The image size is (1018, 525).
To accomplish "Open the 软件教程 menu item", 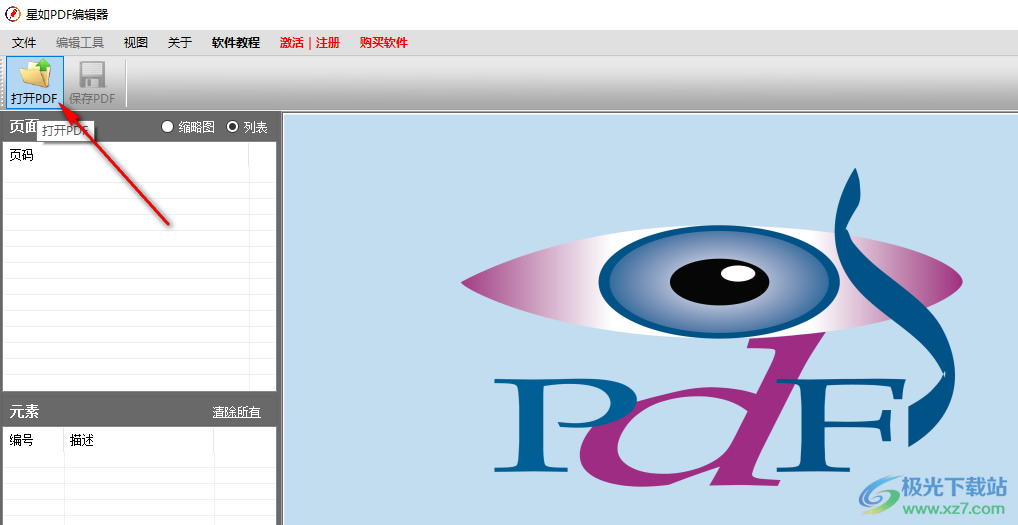I will click(236, 43).
